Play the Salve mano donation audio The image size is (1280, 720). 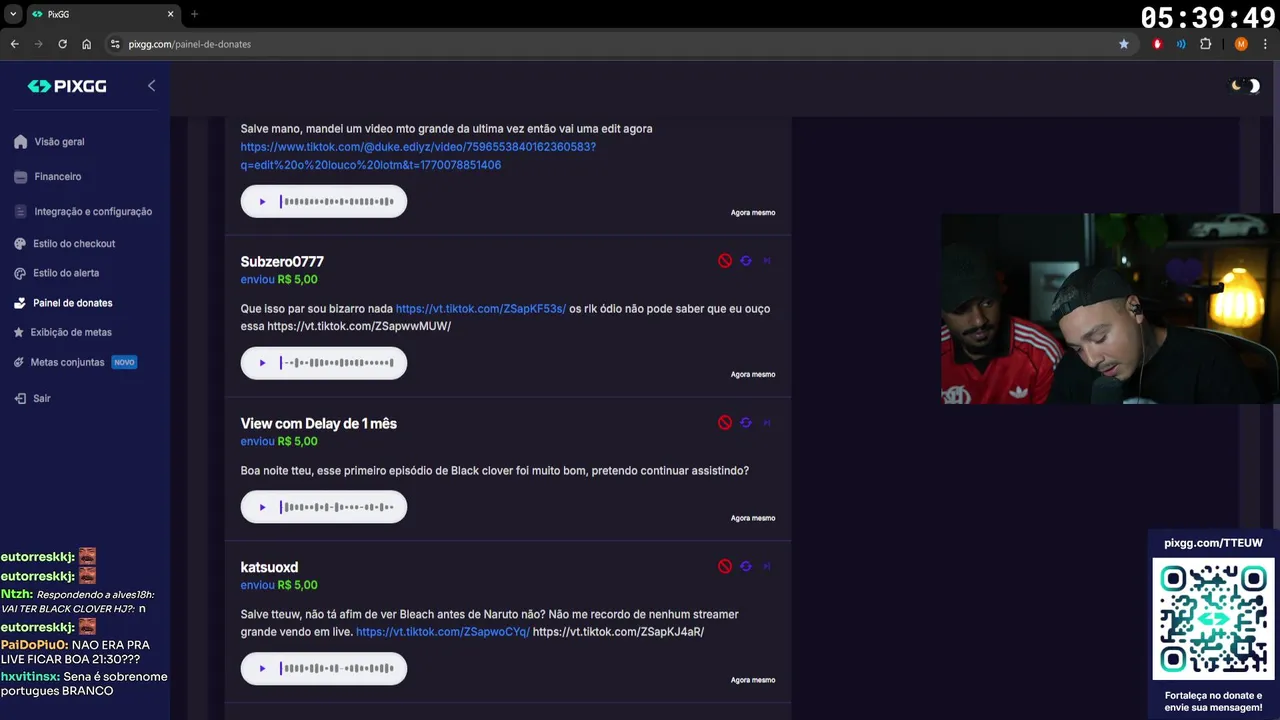pos(262,202)
